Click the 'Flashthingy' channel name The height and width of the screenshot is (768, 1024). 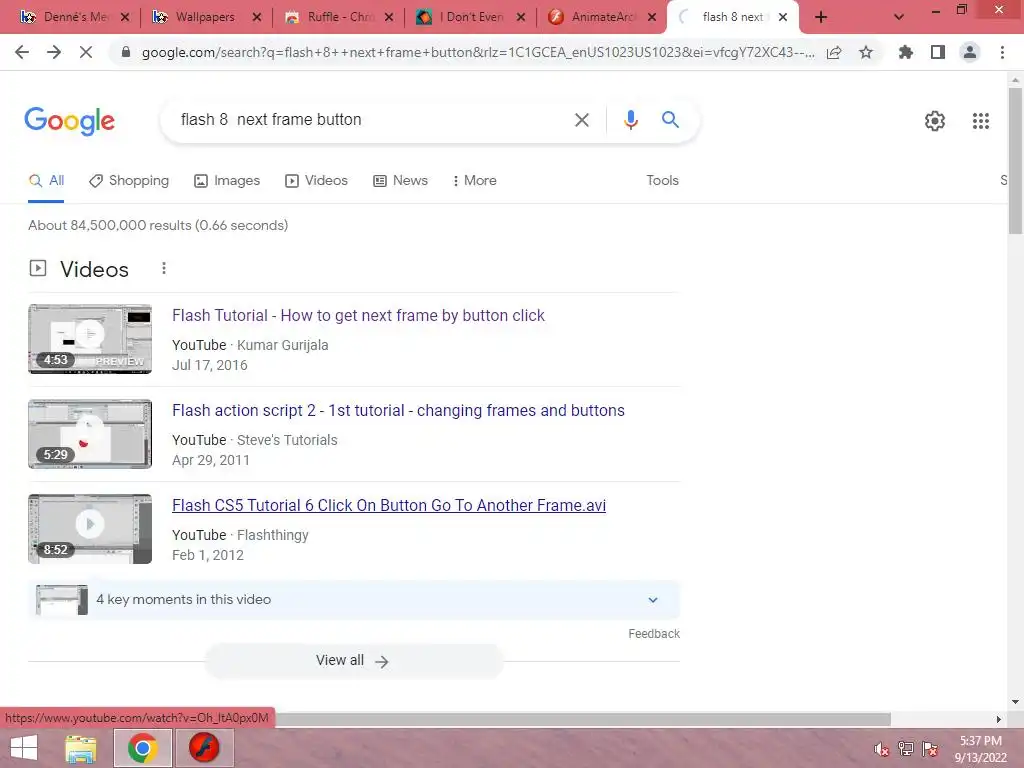[x=273, y=535]
